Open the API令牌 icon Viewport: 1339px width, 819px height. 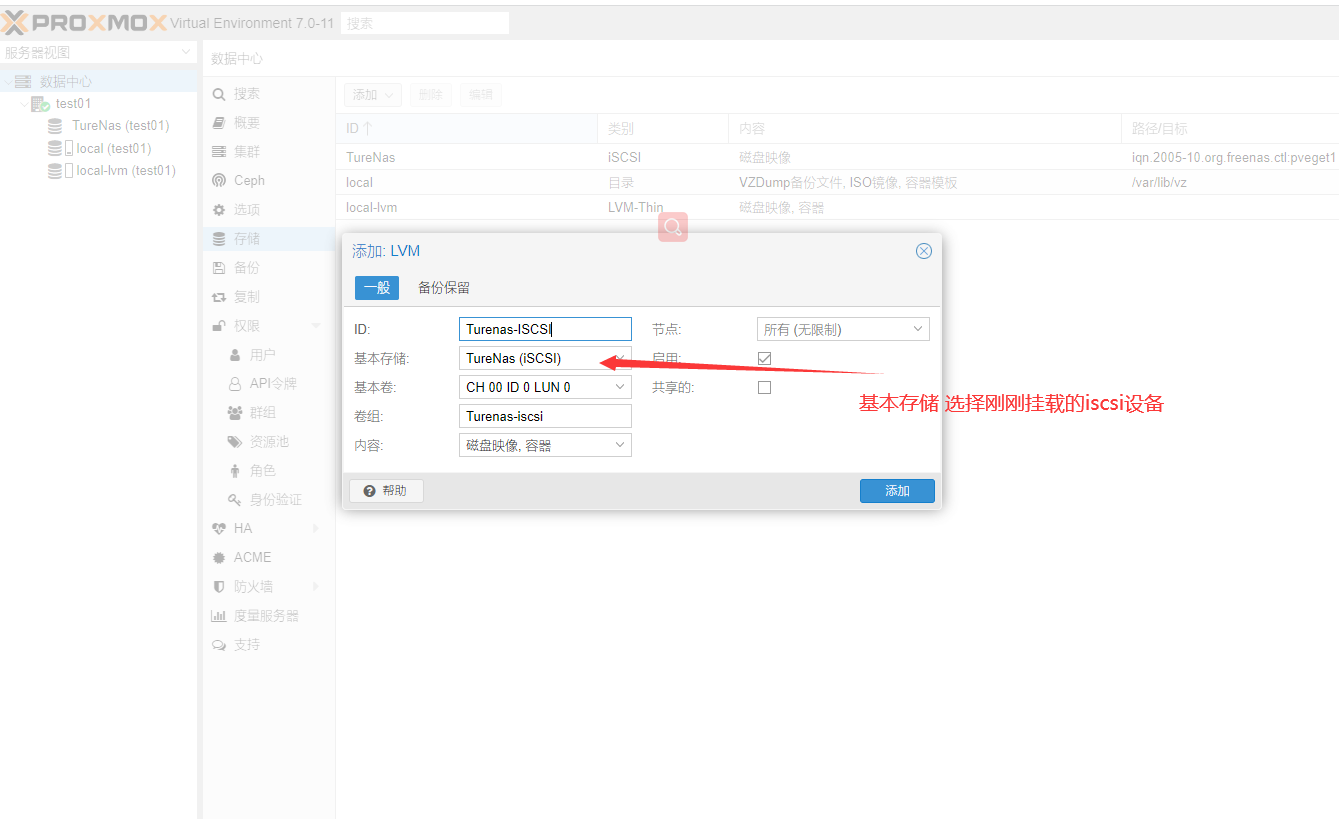coord(235,384)
